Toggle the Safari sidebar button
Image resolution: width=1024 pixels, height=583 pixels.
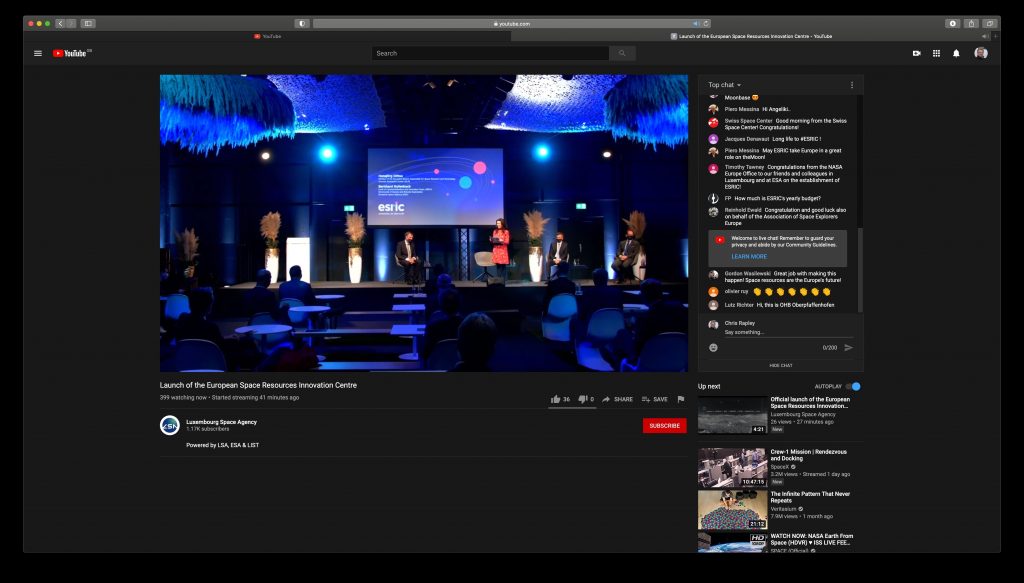[88, 24]
